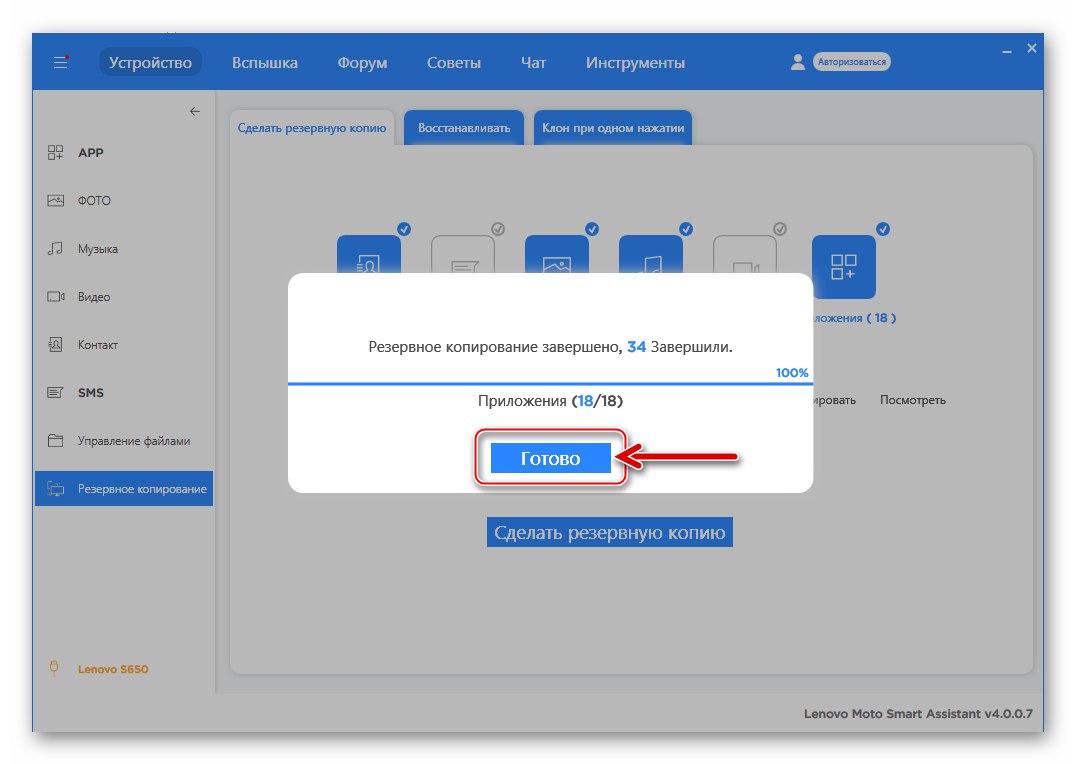Select the messages backup tile
Viewport: 1076px width, 764px height.
pos(463,255)
